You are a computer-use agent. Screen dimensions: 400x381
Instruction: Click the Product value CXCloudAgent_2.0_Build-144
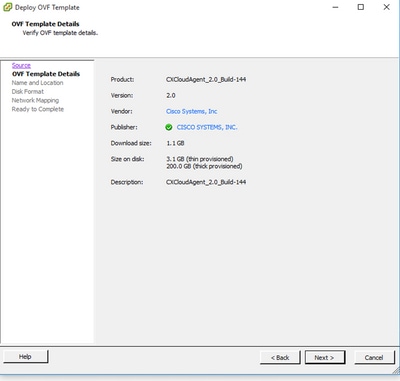click(x=206, y=80)
